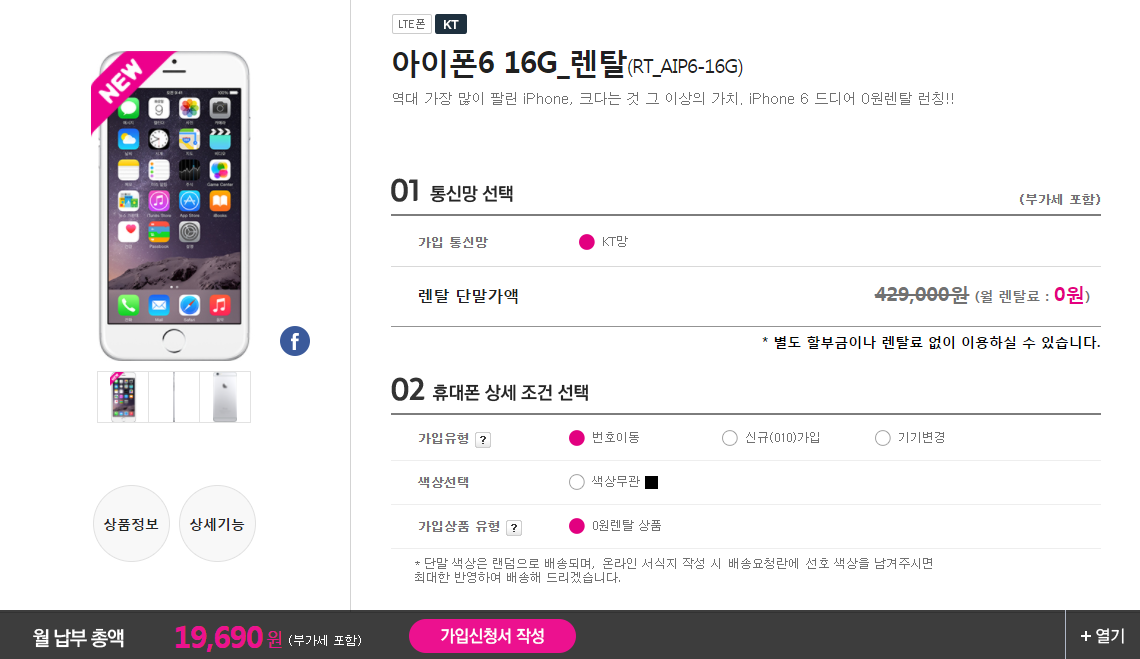Screen dimensions: 1140x659
Task: Select the 색상무관 color option
Action: (576, 482)
